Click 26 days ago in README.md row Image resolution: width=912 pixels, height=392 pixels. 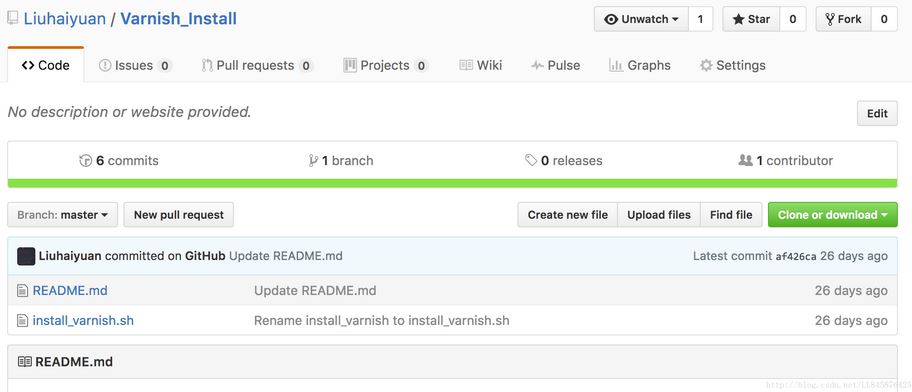tap(851, 290)
